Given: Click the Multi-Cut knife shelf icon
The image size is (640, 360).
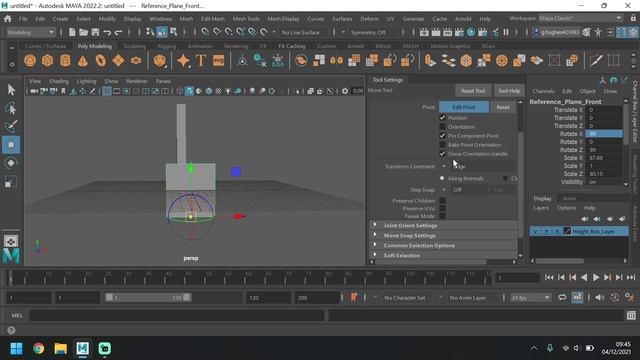Looking at the screenshot, I should point(596,60).
